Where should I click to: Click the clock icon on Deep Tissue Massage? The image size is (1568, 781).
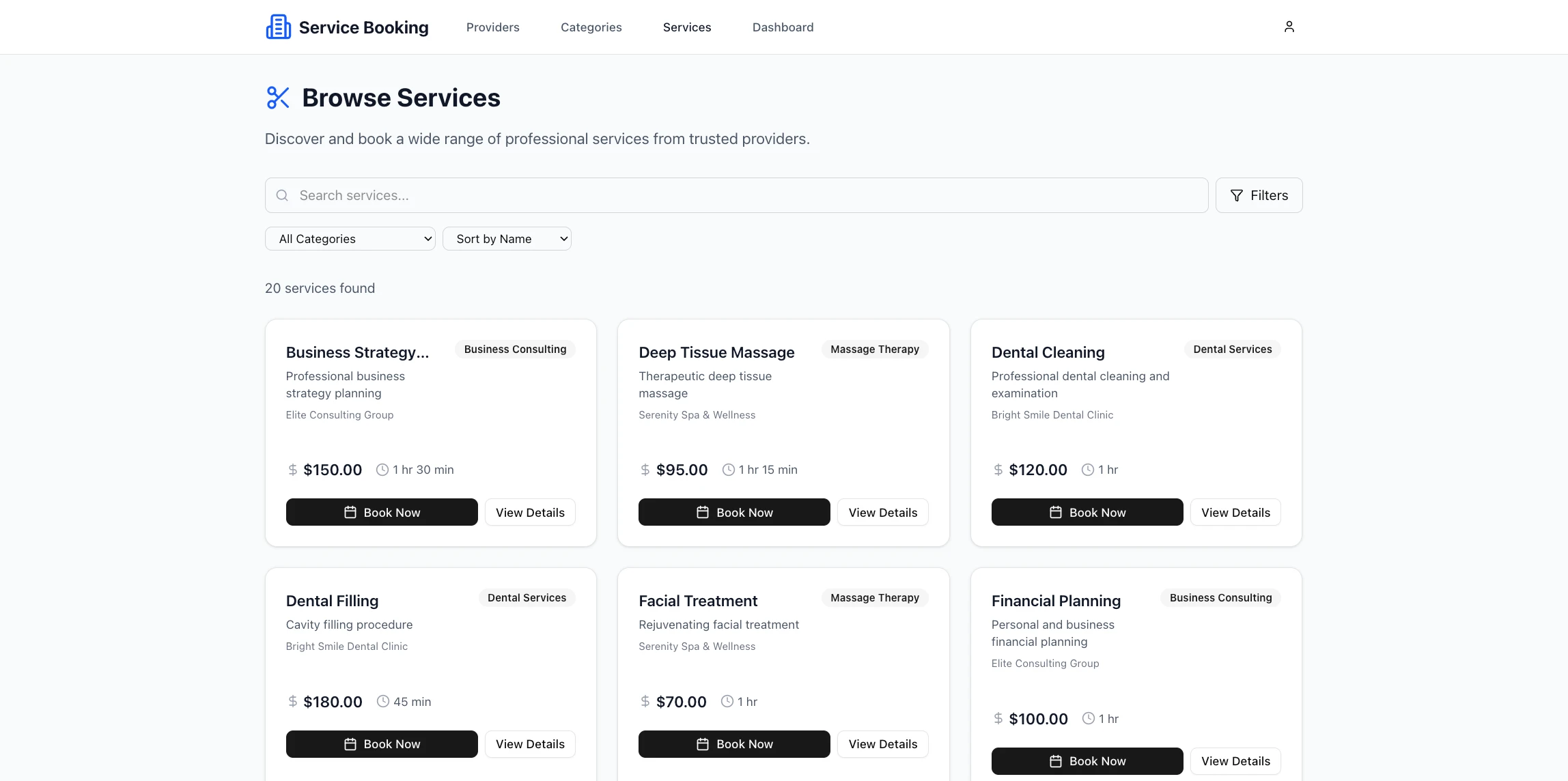point(729,470)
